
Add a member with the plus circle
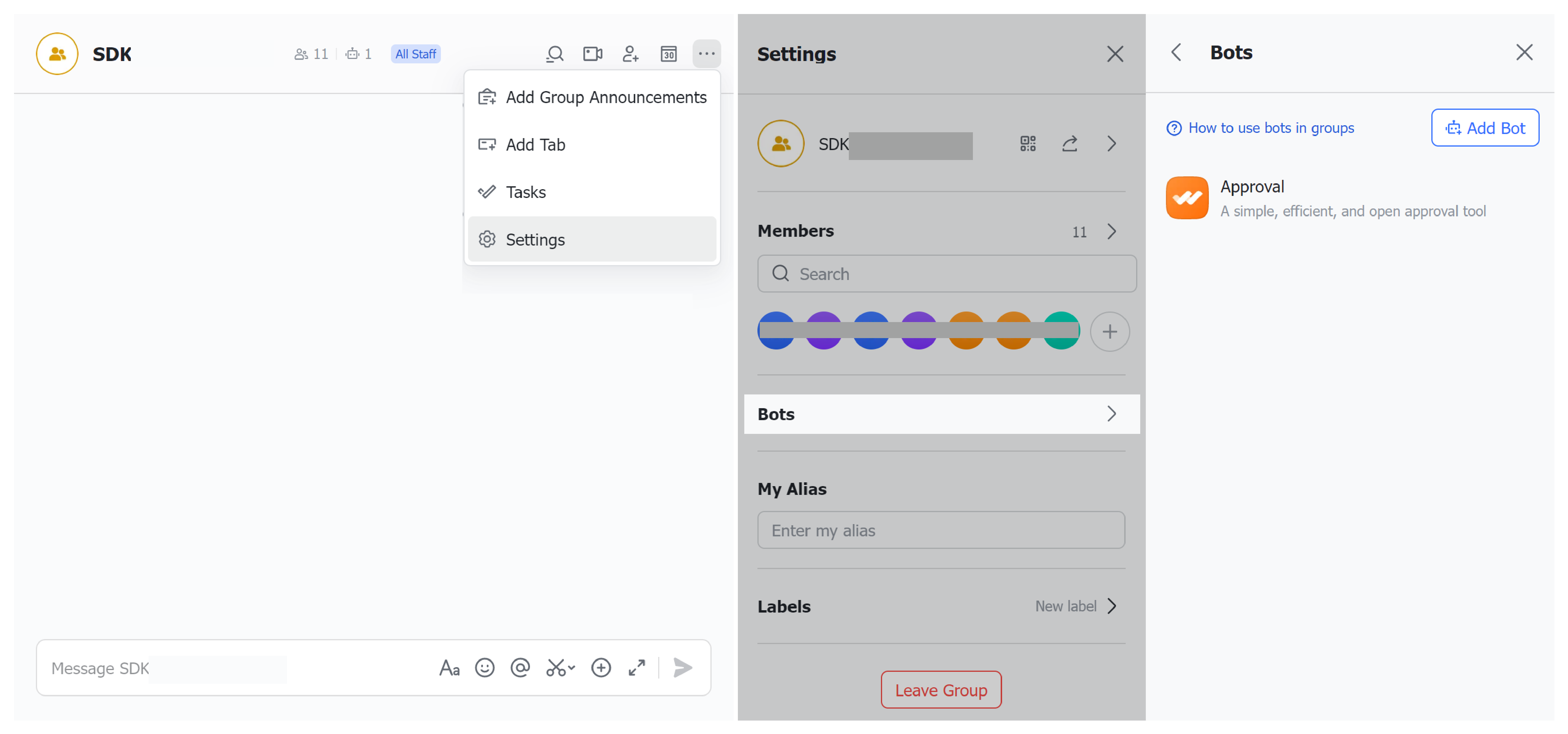click(1110, 332)
